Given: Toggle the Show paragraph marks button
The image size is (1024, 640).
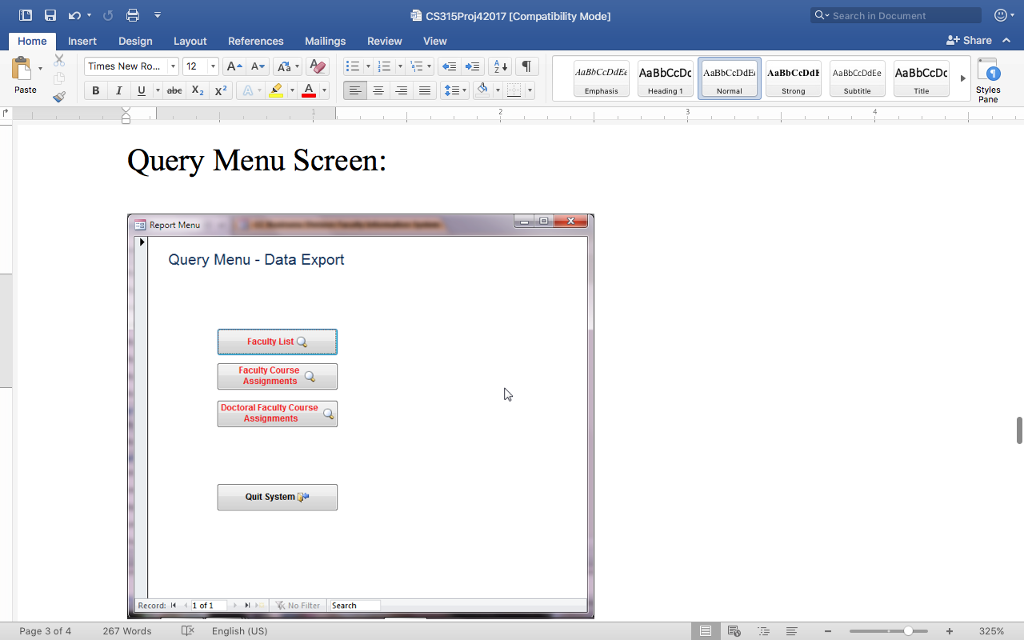Looking at the screenshot, I should pos(526,67).
